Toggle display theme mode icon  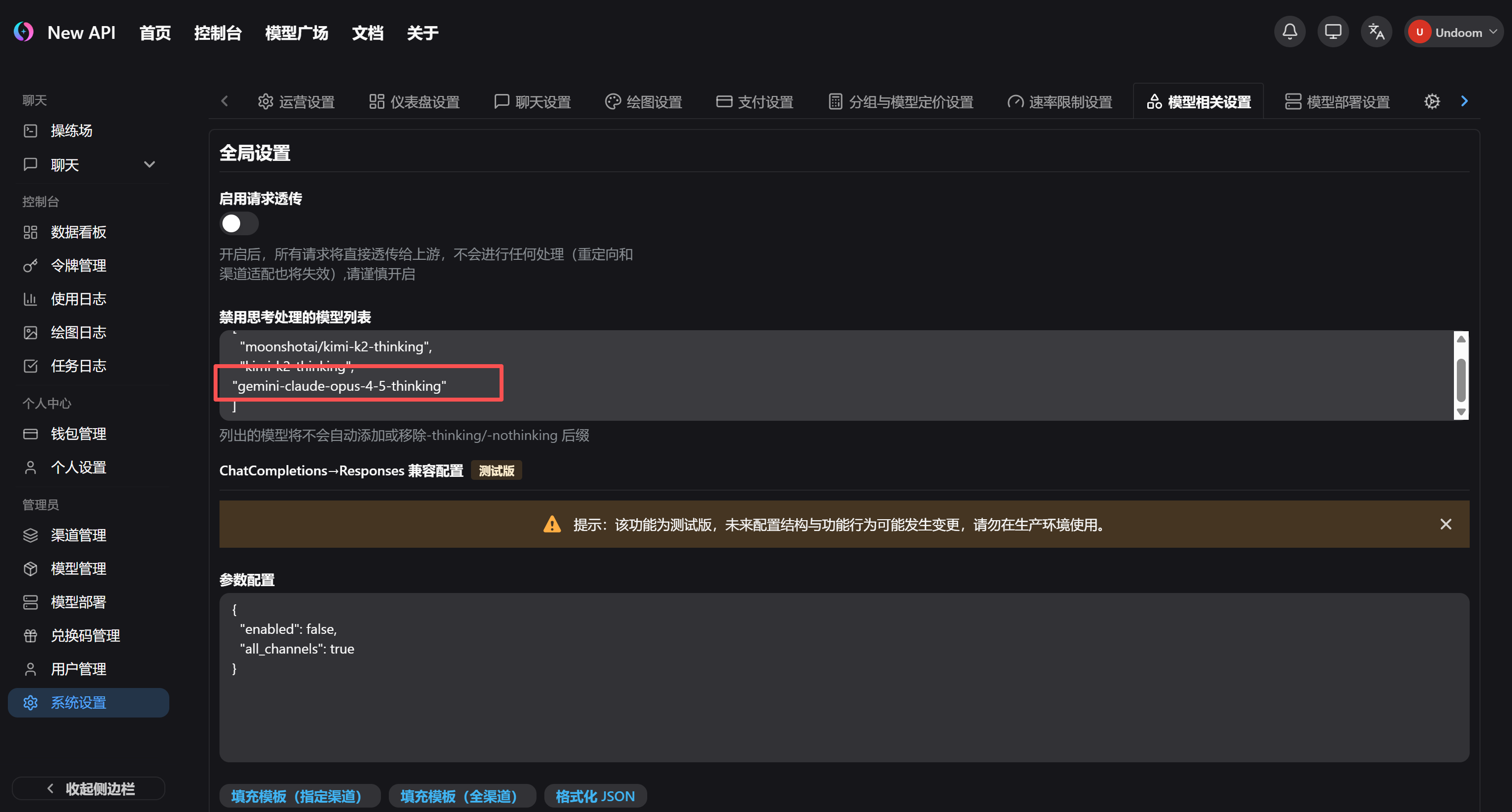(1332, 31)
